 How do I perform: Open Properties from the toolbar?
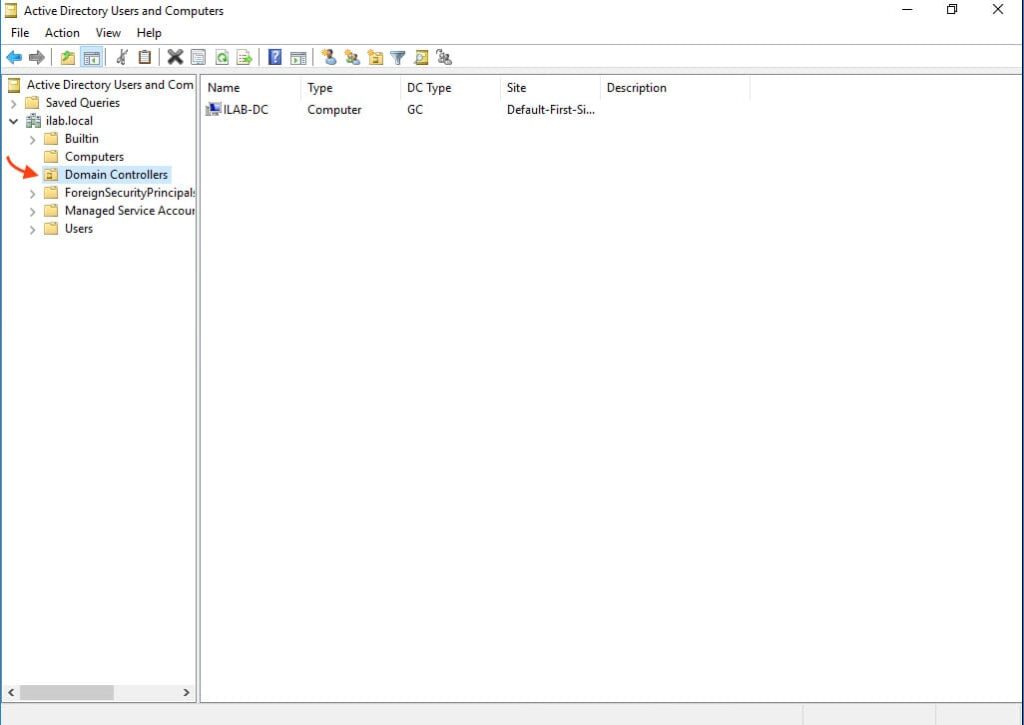[x=198, y=58]
